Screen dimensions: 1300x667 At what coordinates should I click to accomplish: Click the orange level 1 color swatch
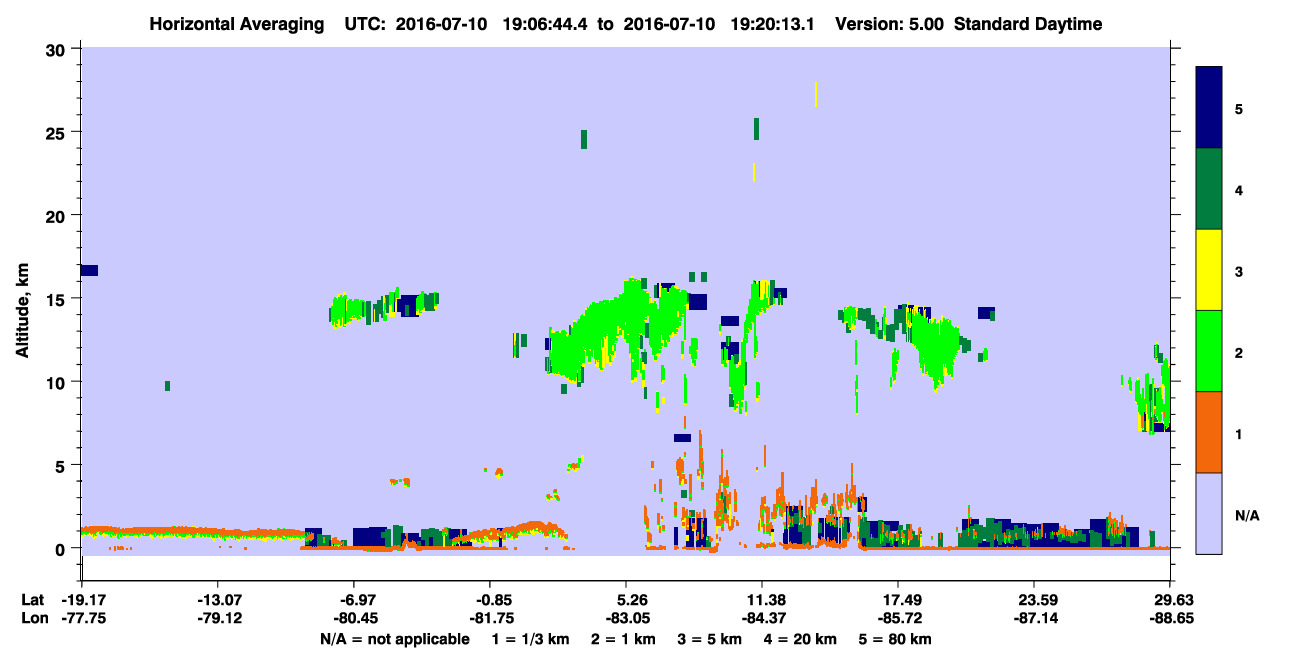pyautogui.click(x=1209, y=432)
